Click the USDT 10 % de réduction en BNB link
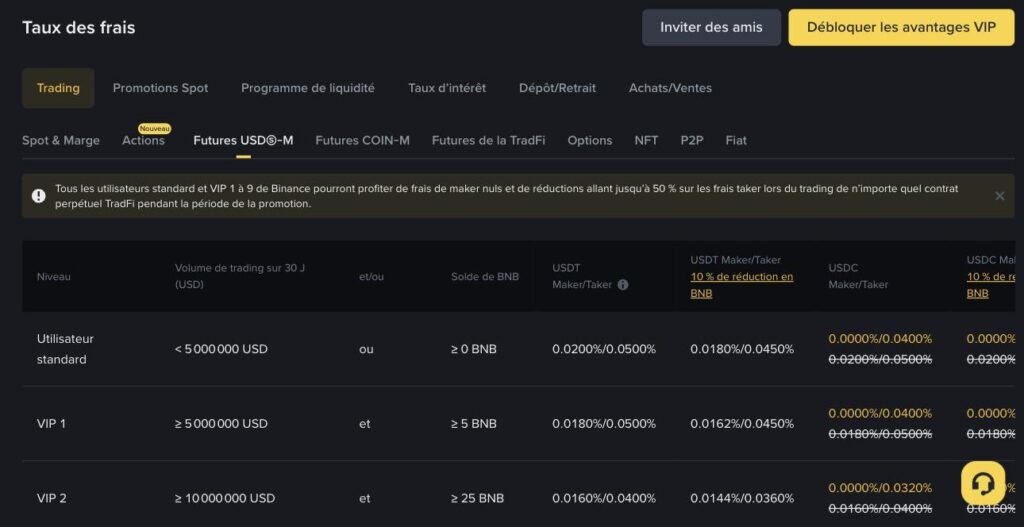1024x527 pixels. 741,285
